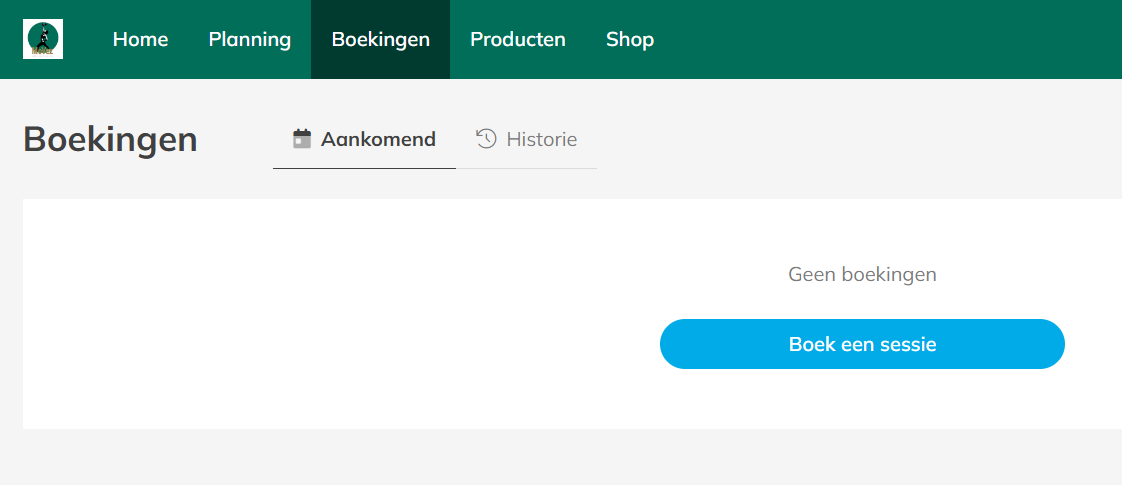Click the Boekingen page heading
The image size is (1122, 485).
tap(110, 139)
